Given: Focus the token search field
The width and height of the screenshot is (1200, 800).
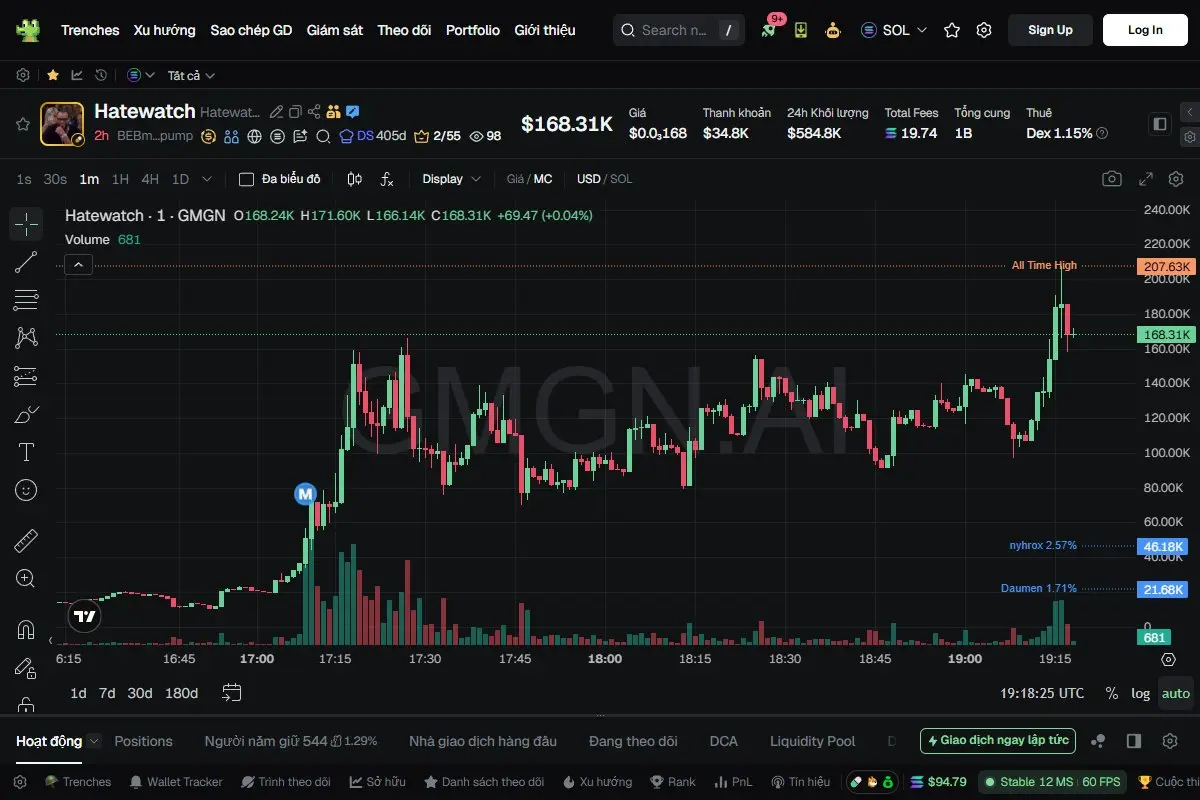Looking at the screenshot, I should click(x=679, y=30).
